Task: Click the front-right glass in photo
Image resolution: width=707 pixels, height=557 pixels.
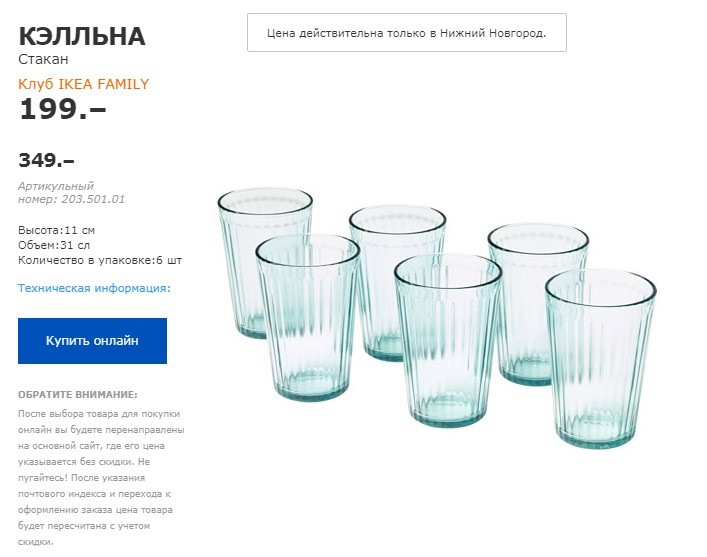Action: [x=600, y=359]
